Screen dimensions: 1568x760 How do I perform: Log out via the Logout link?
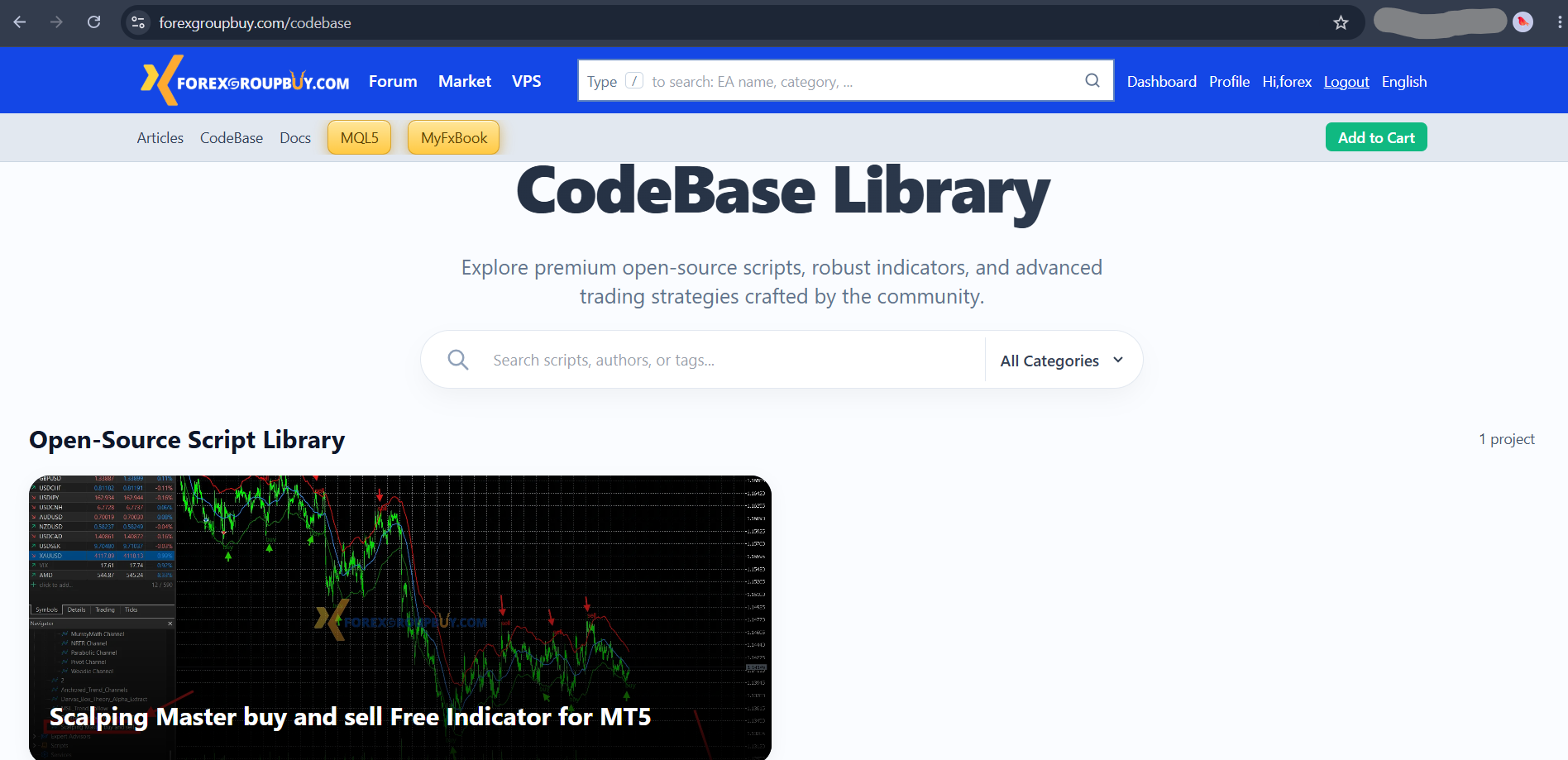pyautogui.click(x=1346, y=81)
